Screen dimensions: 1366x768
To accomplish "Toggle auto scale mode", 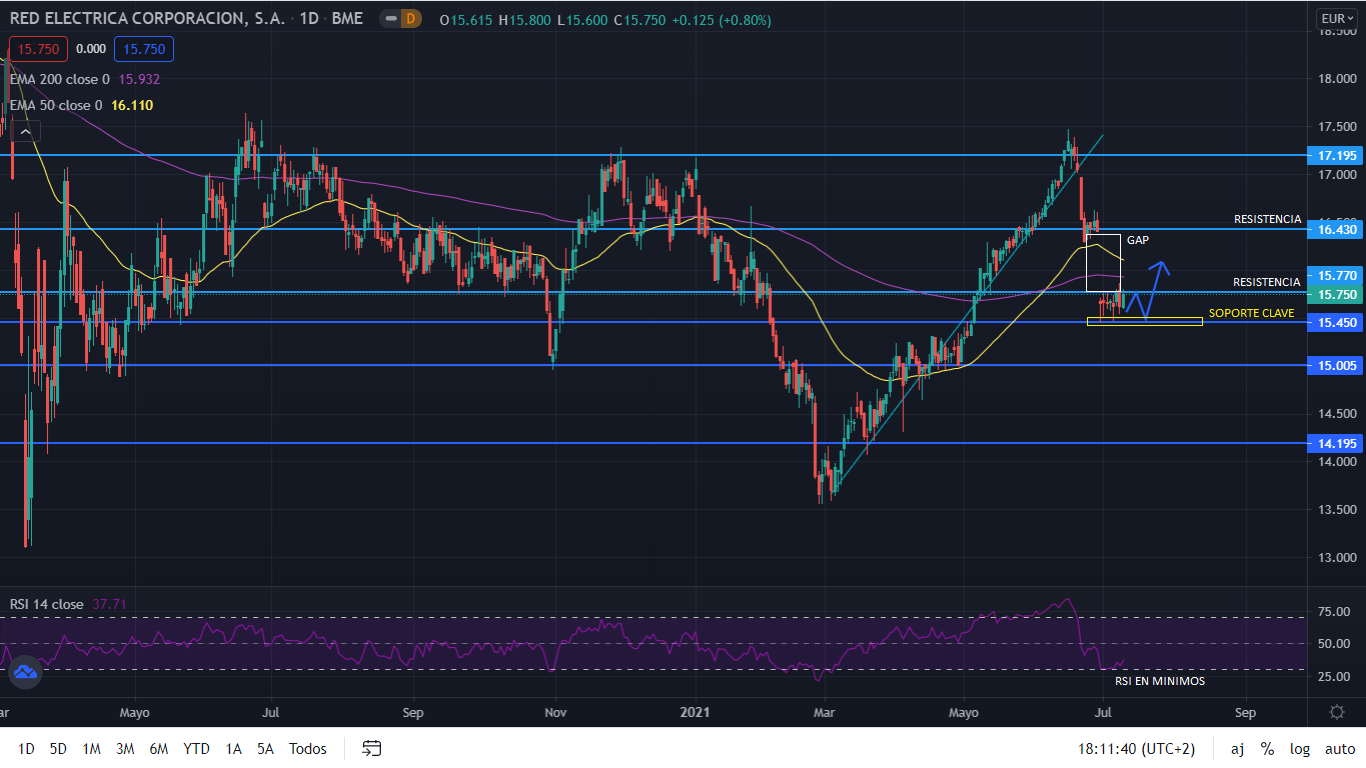I will click(1340, 748).
